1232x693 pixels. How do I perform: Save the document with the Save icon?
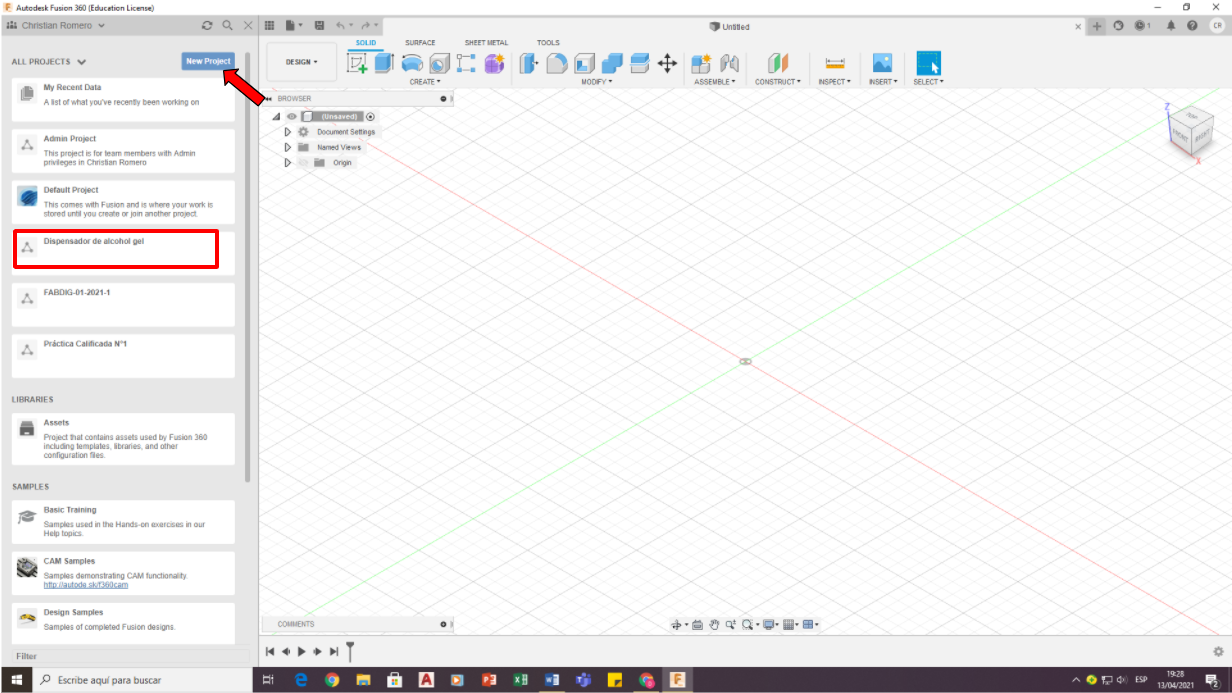[x=320, y=25]
